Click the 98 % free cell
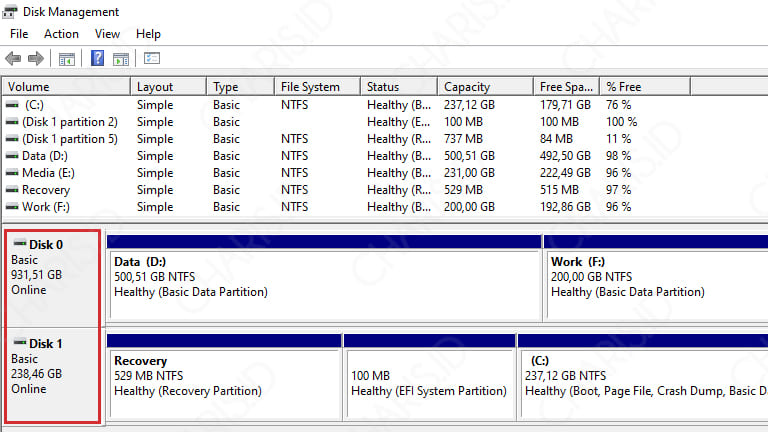The width and height of the screenshot is (768, 432). coord(619,156)
